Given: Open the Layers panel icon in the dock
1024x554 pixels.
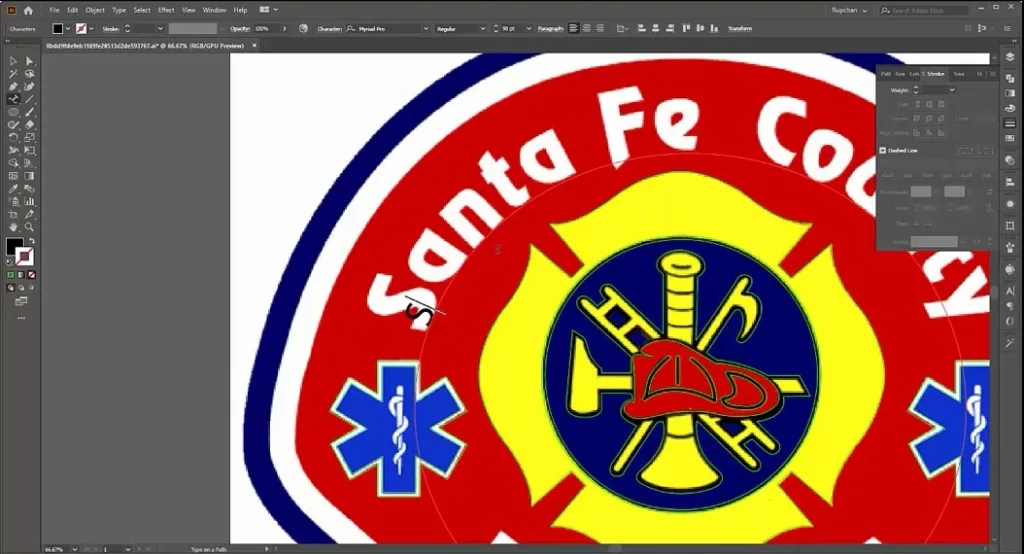Looking at the screenshot, I should (1010, 57).
